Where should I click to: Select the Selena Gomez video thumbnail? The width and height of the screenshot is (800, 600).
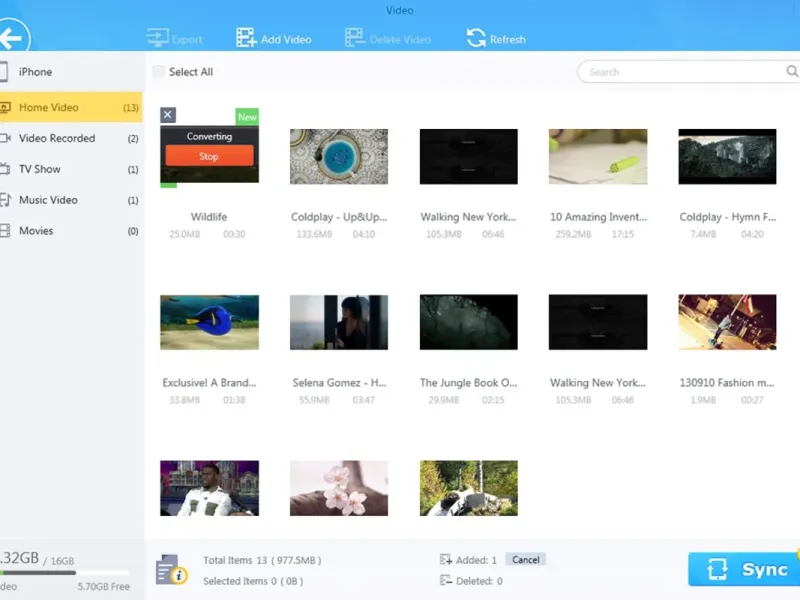tap(339, 322)
